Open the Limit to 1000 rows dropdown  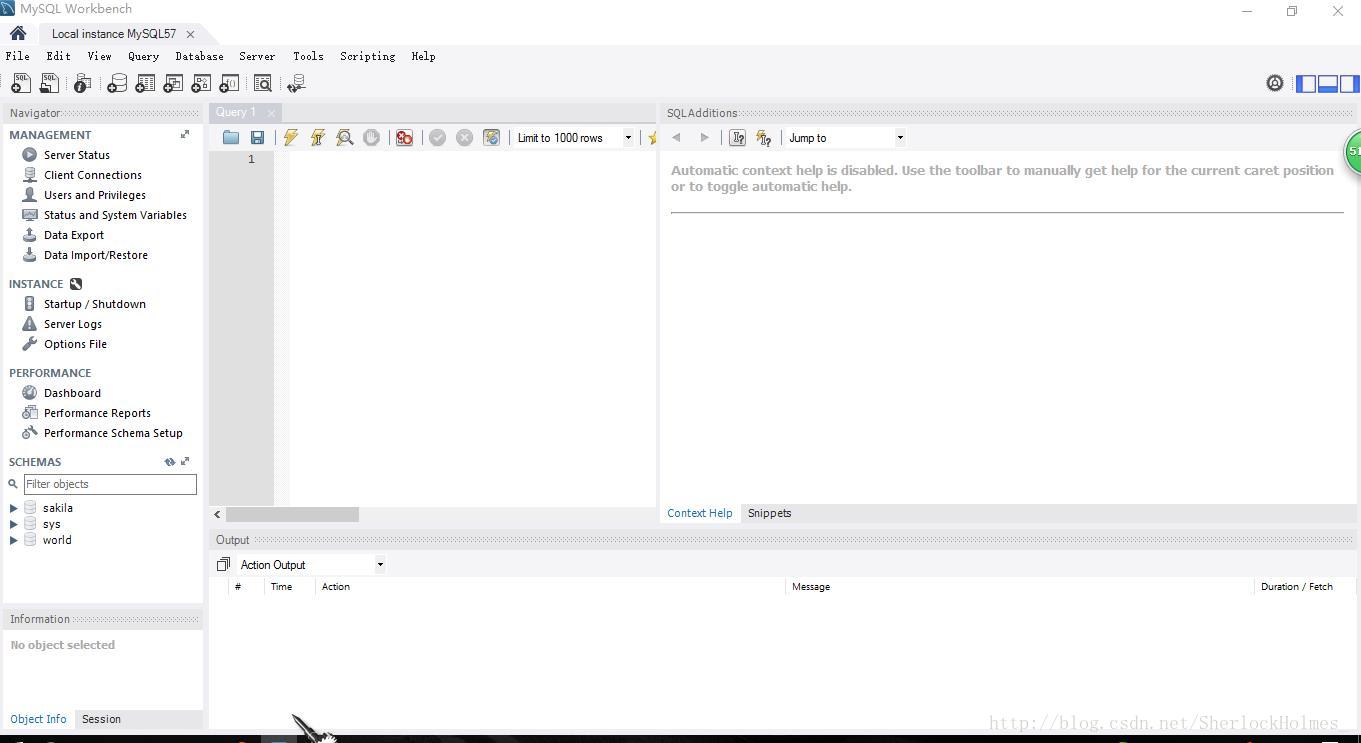(x=628, y=138)
